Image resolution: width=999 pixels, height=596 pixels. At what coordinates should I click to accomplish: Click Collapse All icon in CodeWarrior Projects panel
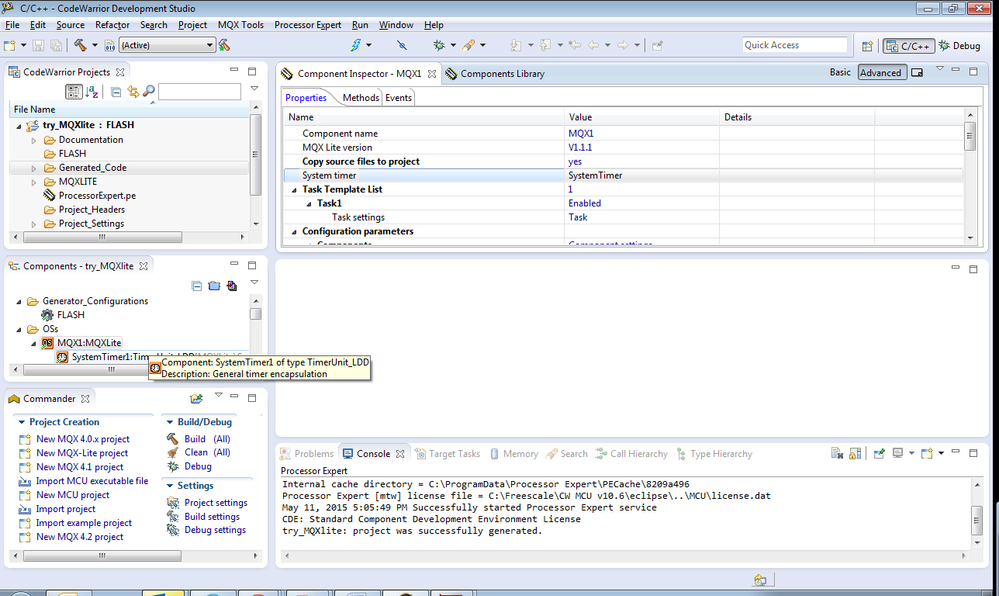[x=116, y=92]
